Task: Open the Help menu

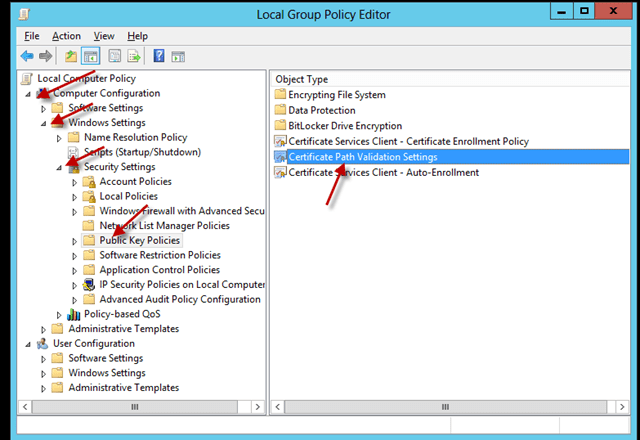Action: click(137, 36)
